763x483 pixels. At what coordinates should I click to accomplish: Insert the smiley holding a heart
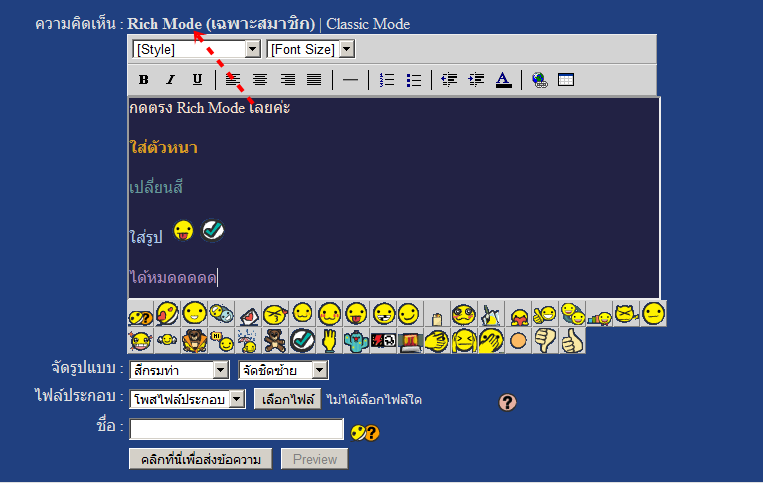pos(519,314)
